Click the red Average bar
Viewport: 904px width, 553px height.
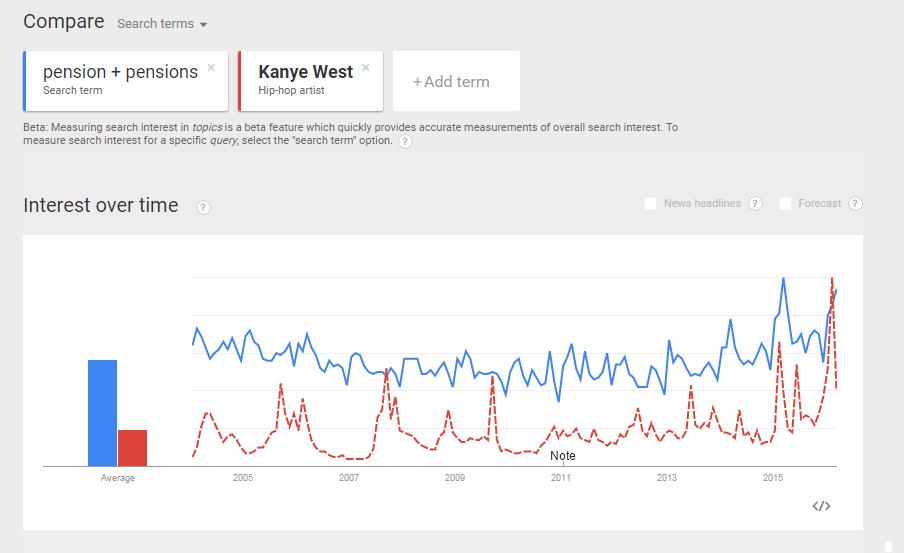point(133,448)
